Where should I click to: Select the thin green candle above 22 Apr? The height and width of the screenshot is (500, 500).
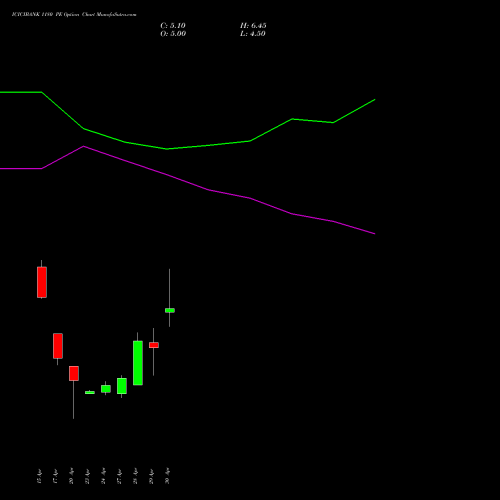pos(90,392)
